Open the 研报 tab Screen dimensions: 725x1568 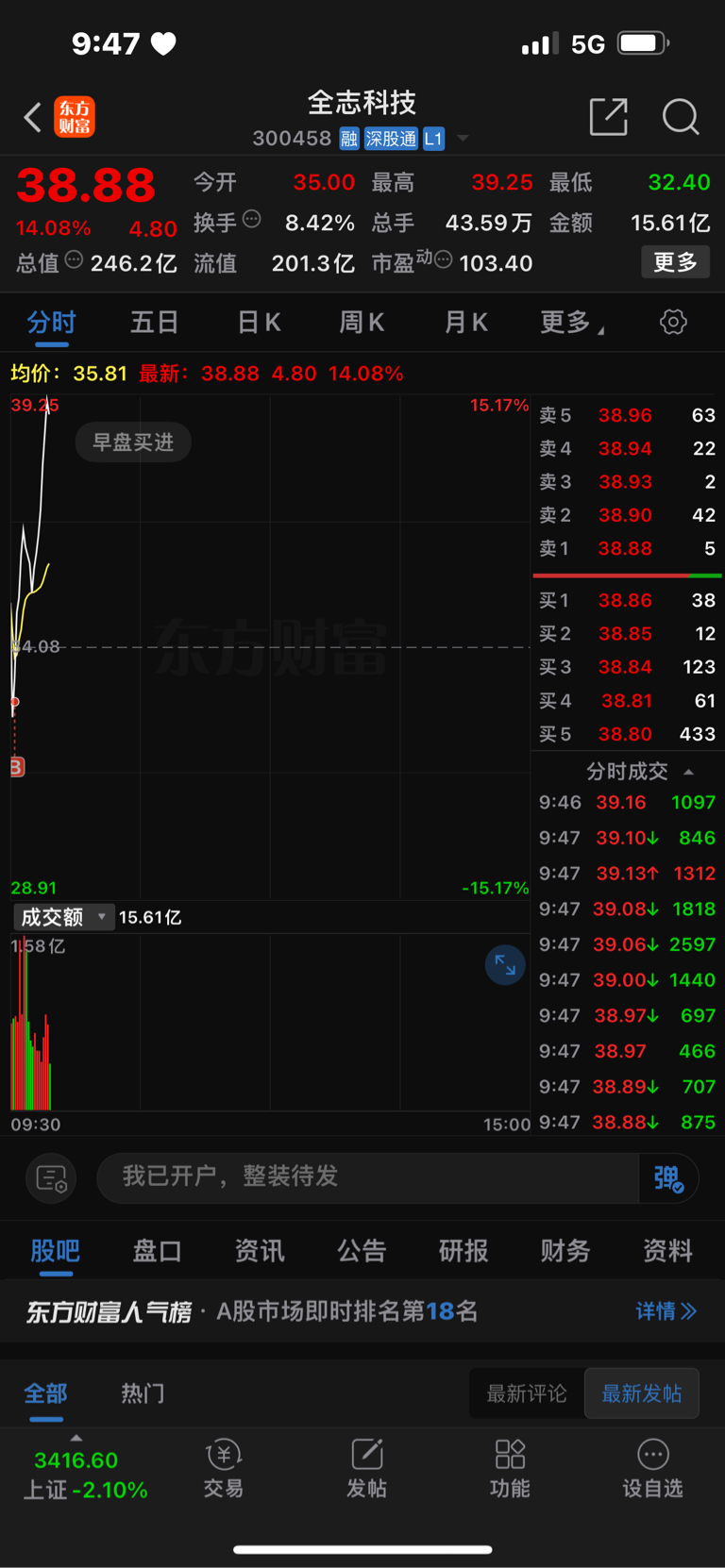pyautogui.click(x=464, y=1251)
